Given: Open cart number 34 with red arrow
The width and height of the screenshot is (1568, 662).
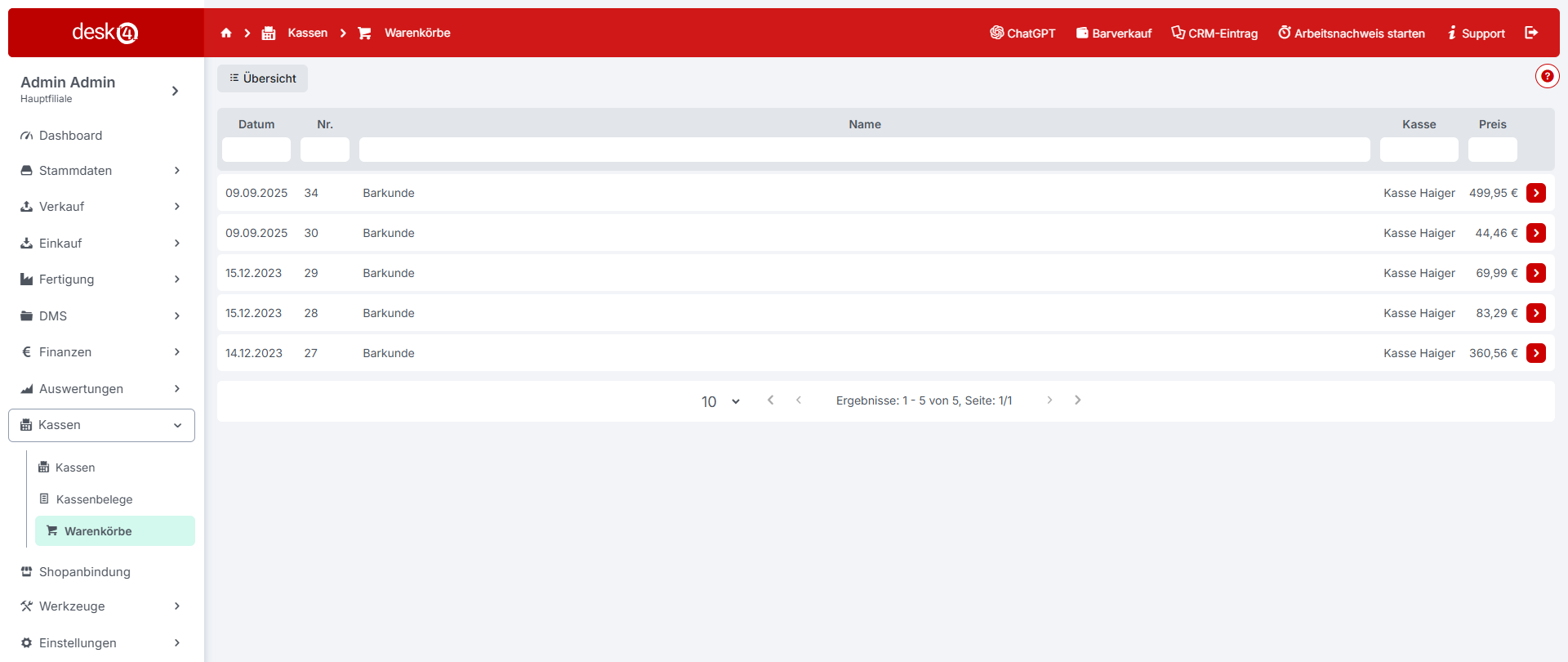Looking at the screenshot, I should [x=1536, y=193].
